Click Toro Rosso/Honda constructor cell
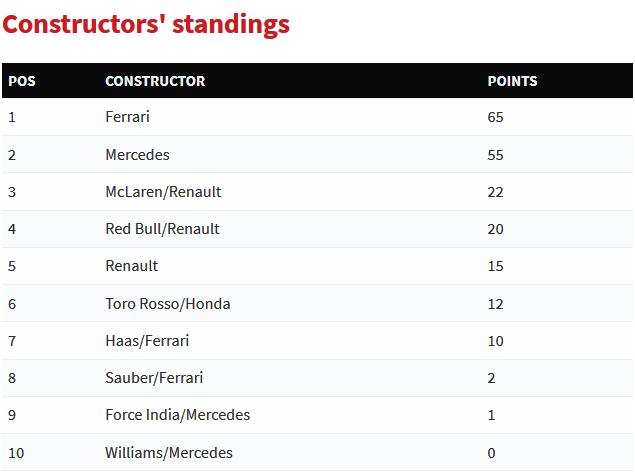Viewport: 635px width, 475px height. click(168, 304)
